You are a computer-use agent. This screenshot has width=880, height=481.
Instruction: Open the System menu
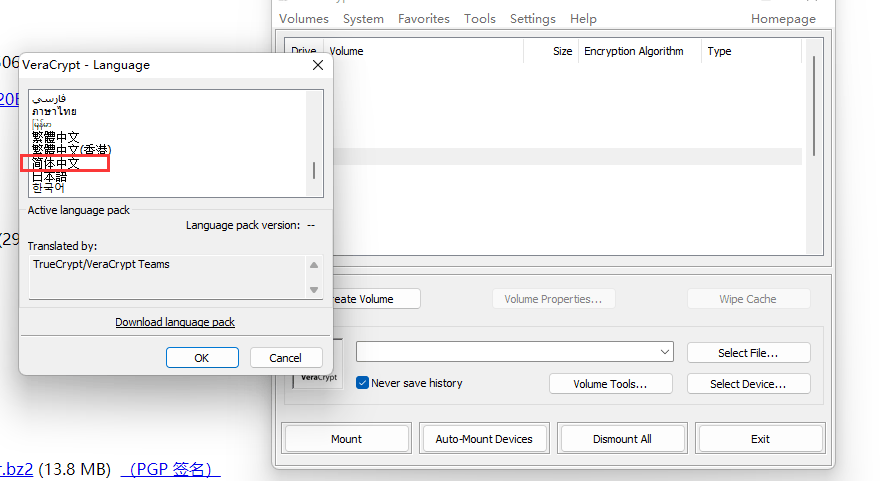click(x=363, y=19)
